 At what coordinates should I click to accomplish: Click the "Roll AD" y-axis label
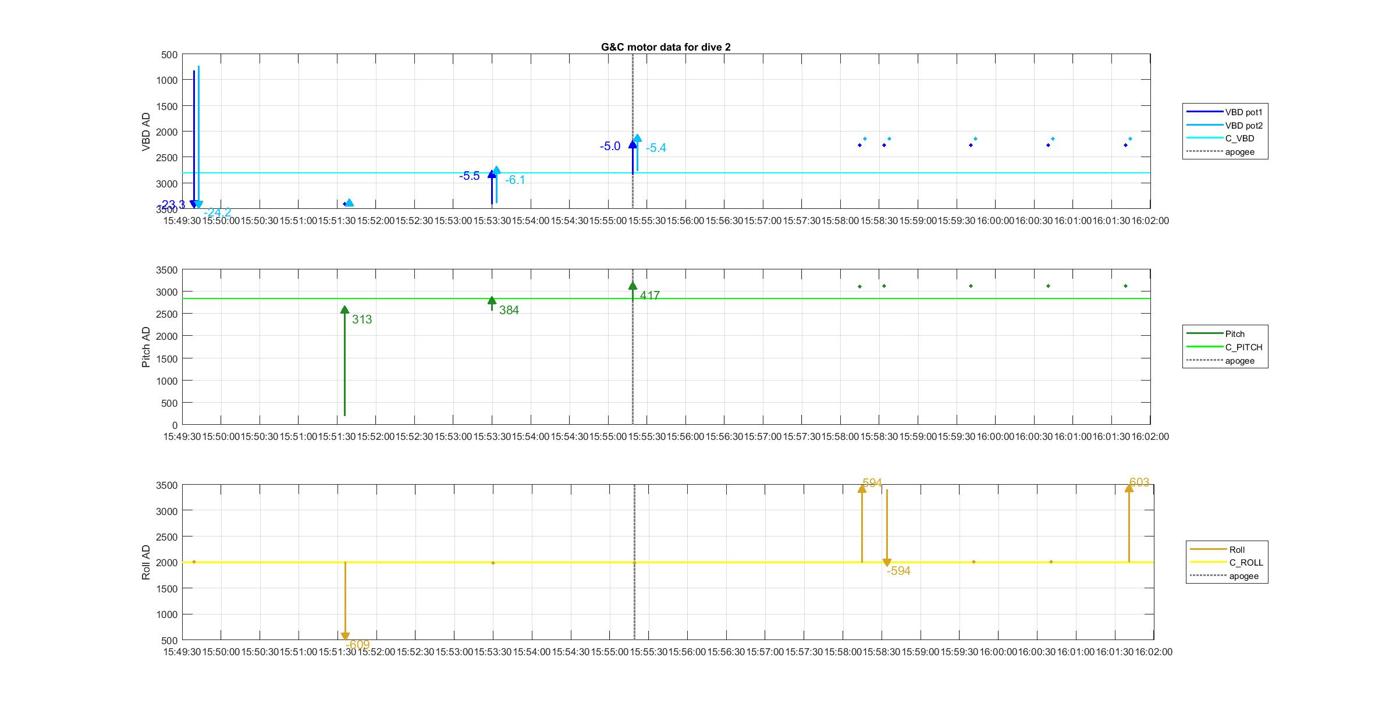146,563
